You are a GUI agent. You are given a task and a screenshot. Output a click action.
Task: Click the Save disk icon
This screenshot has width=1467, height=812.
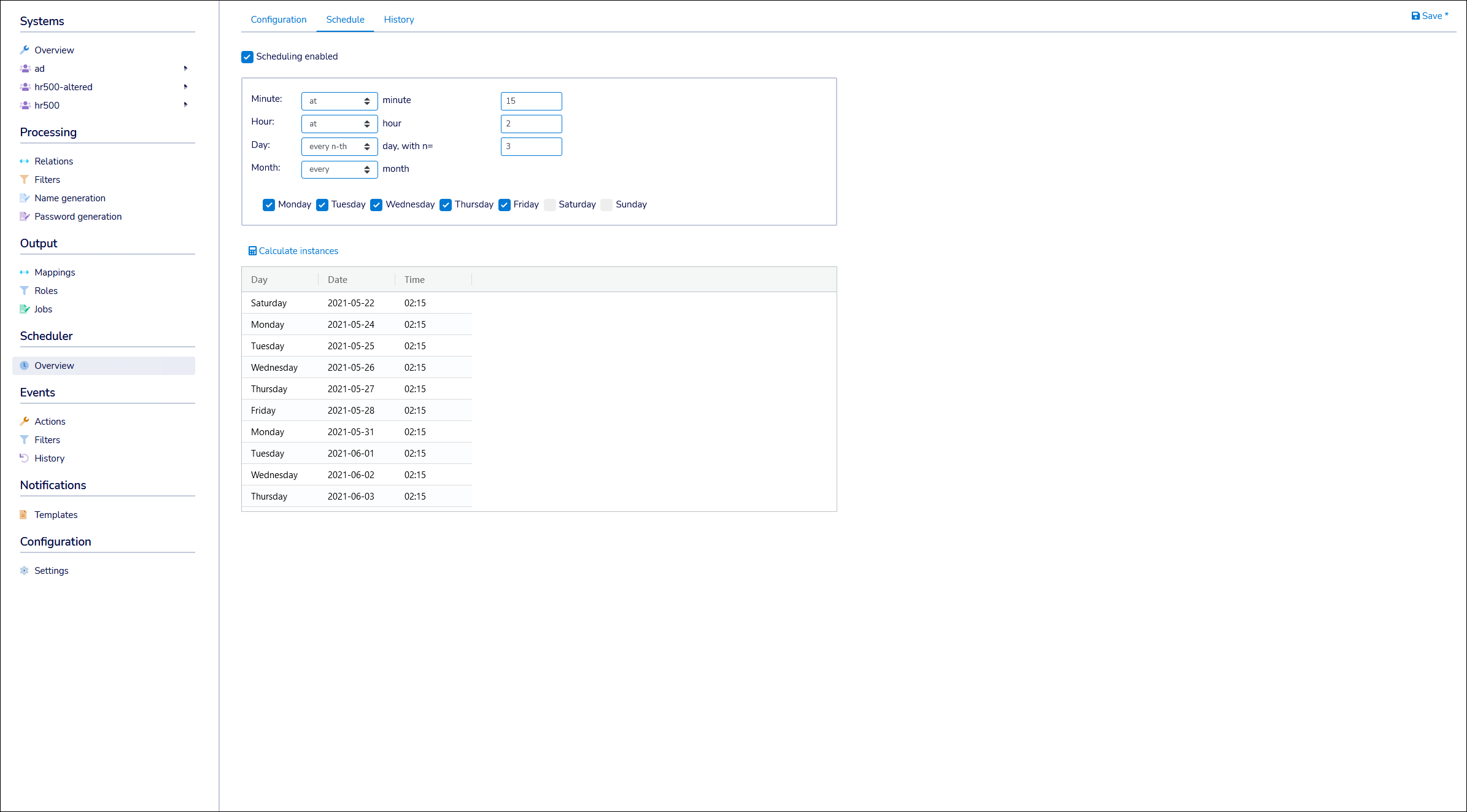coord(1415,16)
